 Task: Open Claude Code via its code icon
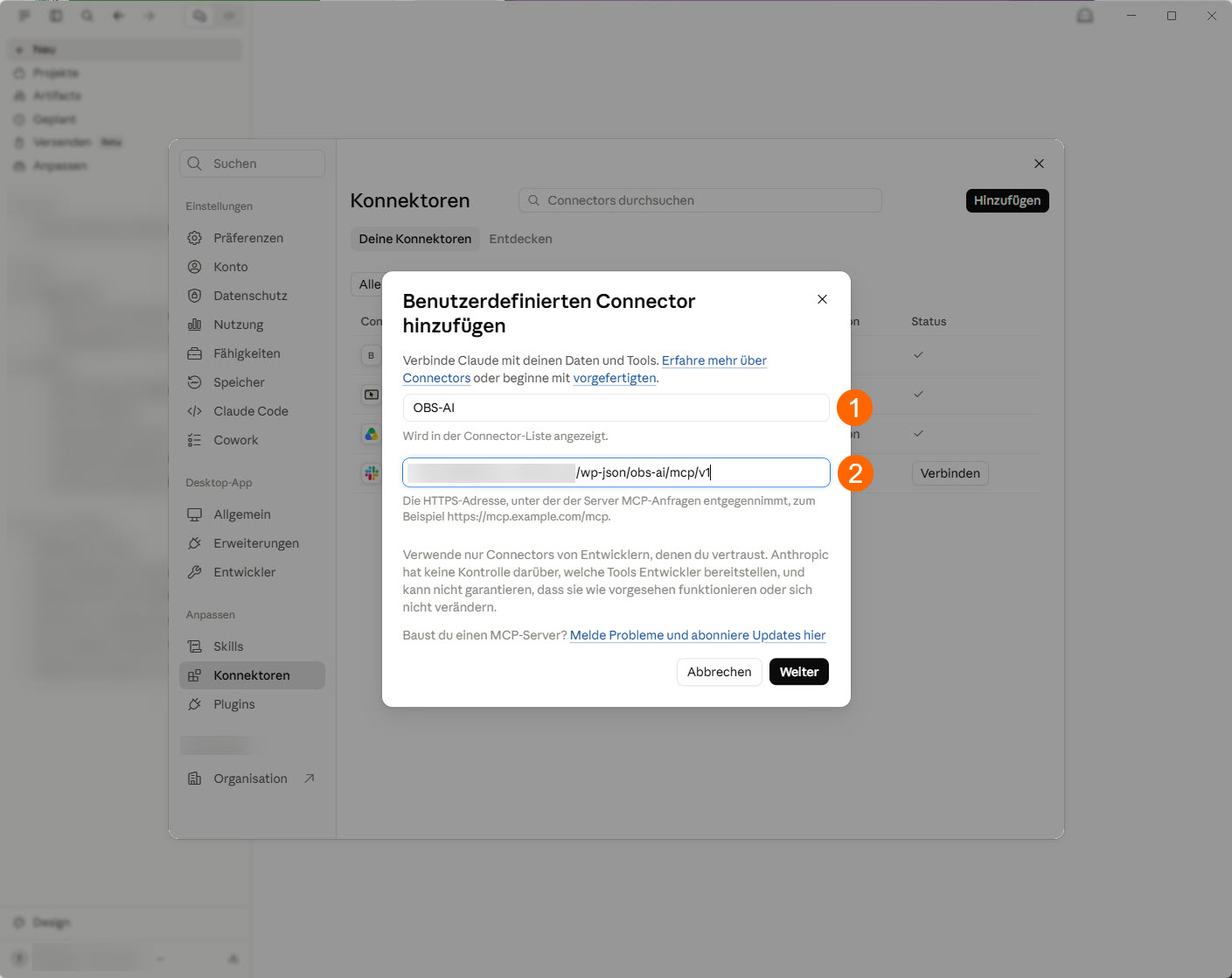(194, 411)
